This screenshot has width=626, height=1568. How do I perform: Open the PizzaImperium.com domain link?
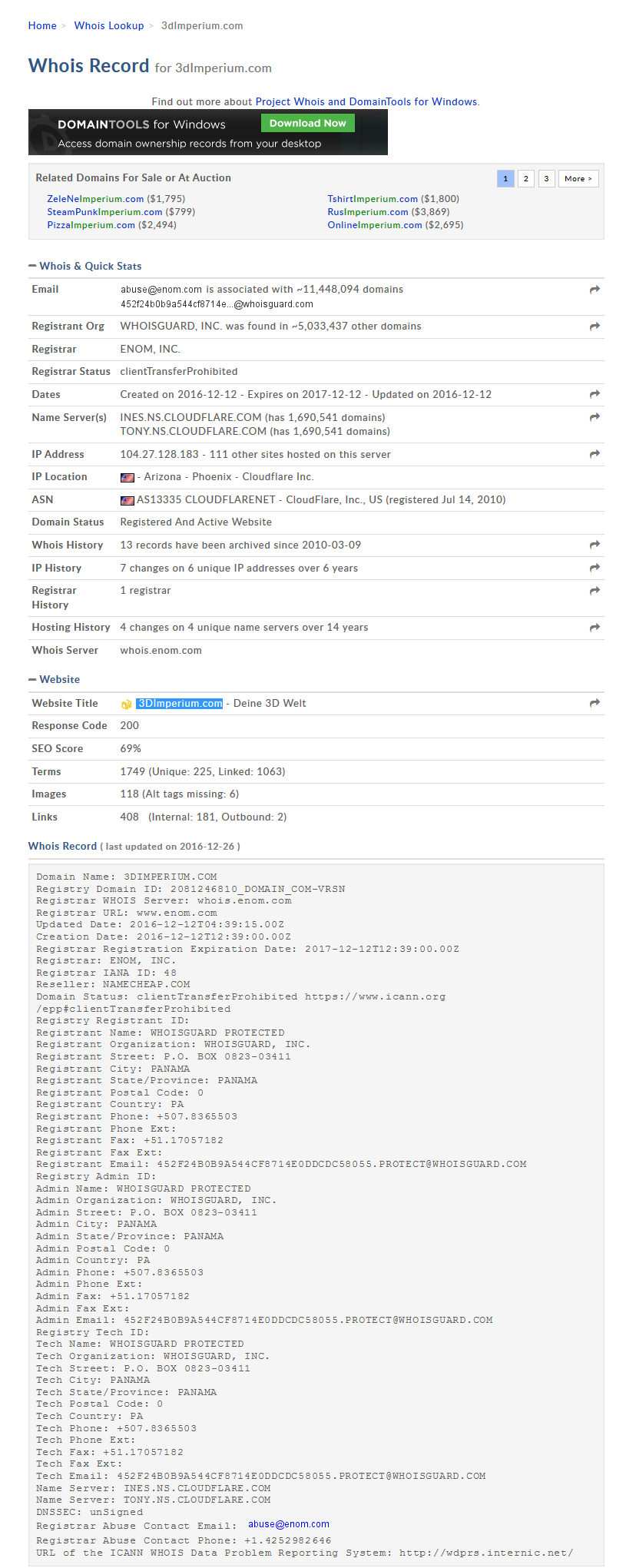click(x=91, y=225)
